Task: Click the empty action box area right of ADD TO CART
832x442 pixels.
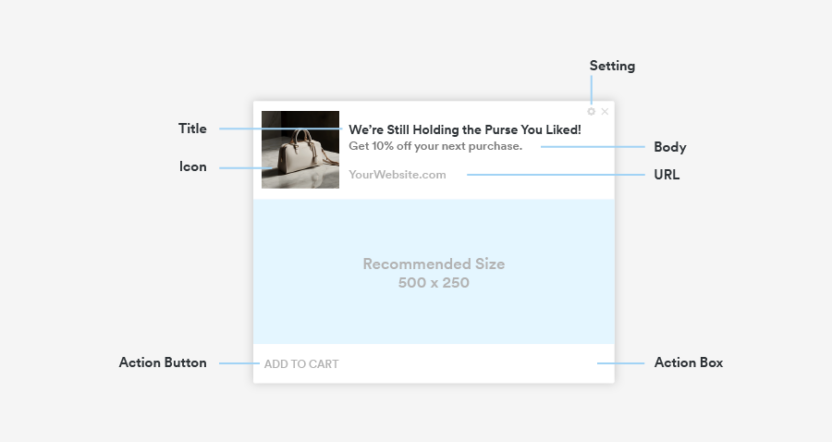Action: coord(480,364)
